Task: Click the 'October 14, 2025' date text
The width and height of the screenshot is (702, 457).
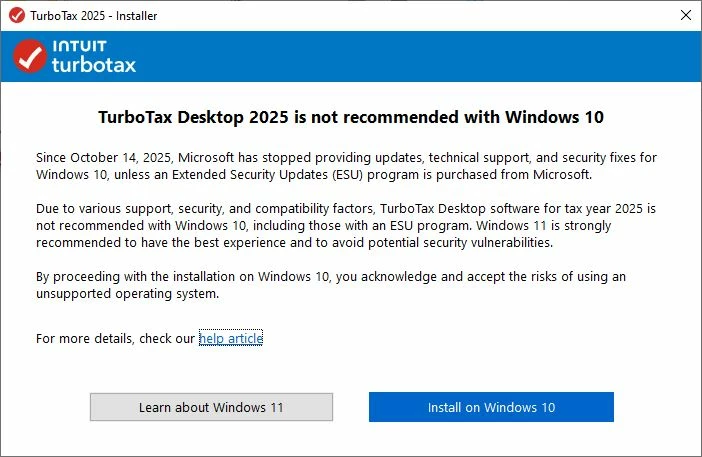Action: coord(120,158)
